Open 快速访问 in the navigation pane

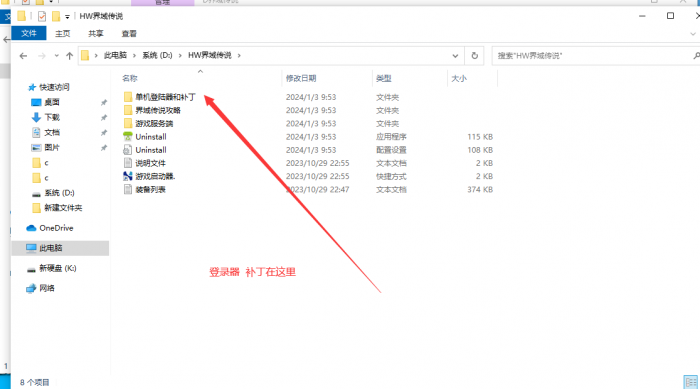coord(54,87)
